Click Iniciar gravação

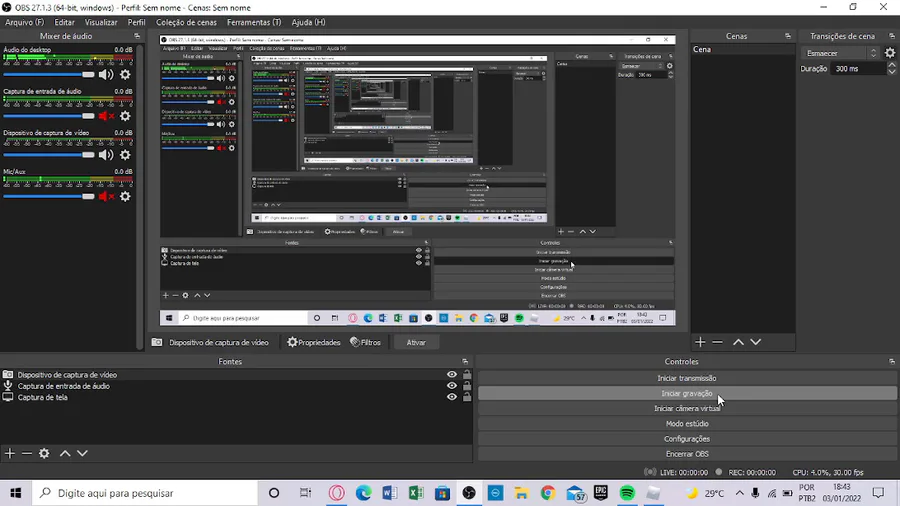687,393
